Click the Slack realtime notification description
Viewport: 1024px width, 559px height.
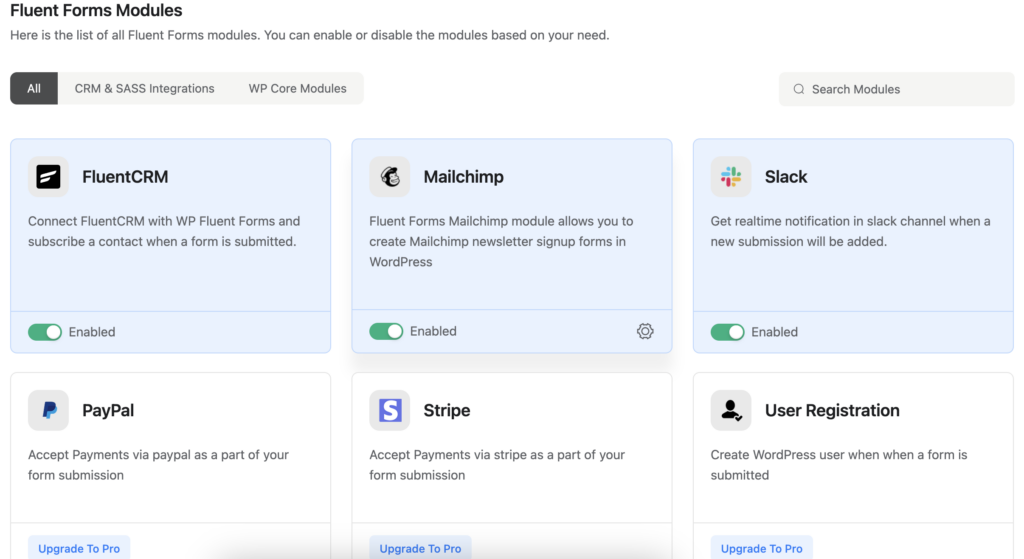[x=850, y=231]
